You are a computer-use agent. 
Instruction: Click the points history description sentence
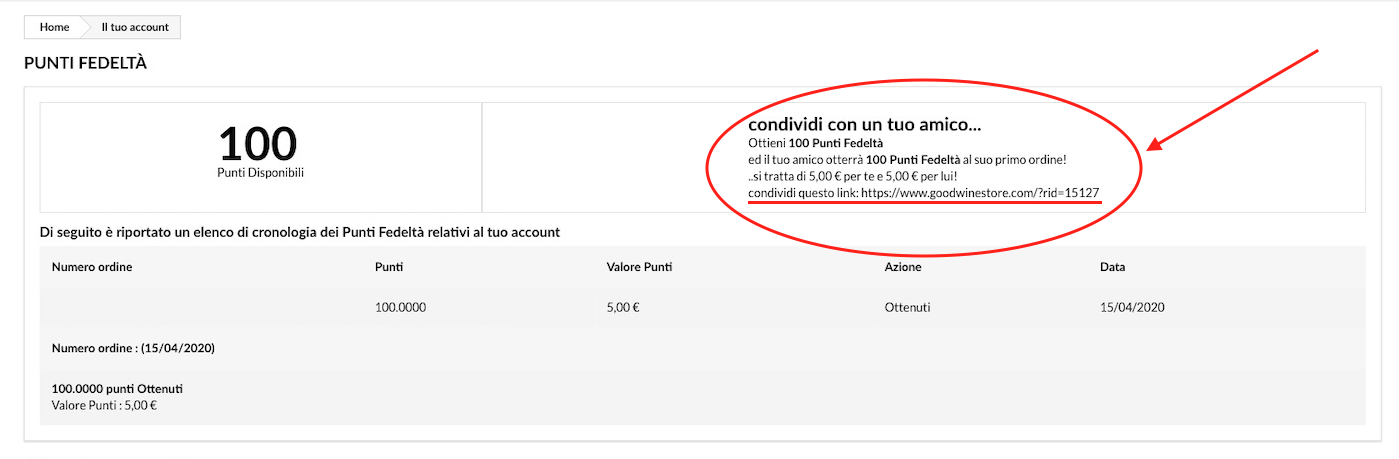pyautogui.click(x=299, y=232)
